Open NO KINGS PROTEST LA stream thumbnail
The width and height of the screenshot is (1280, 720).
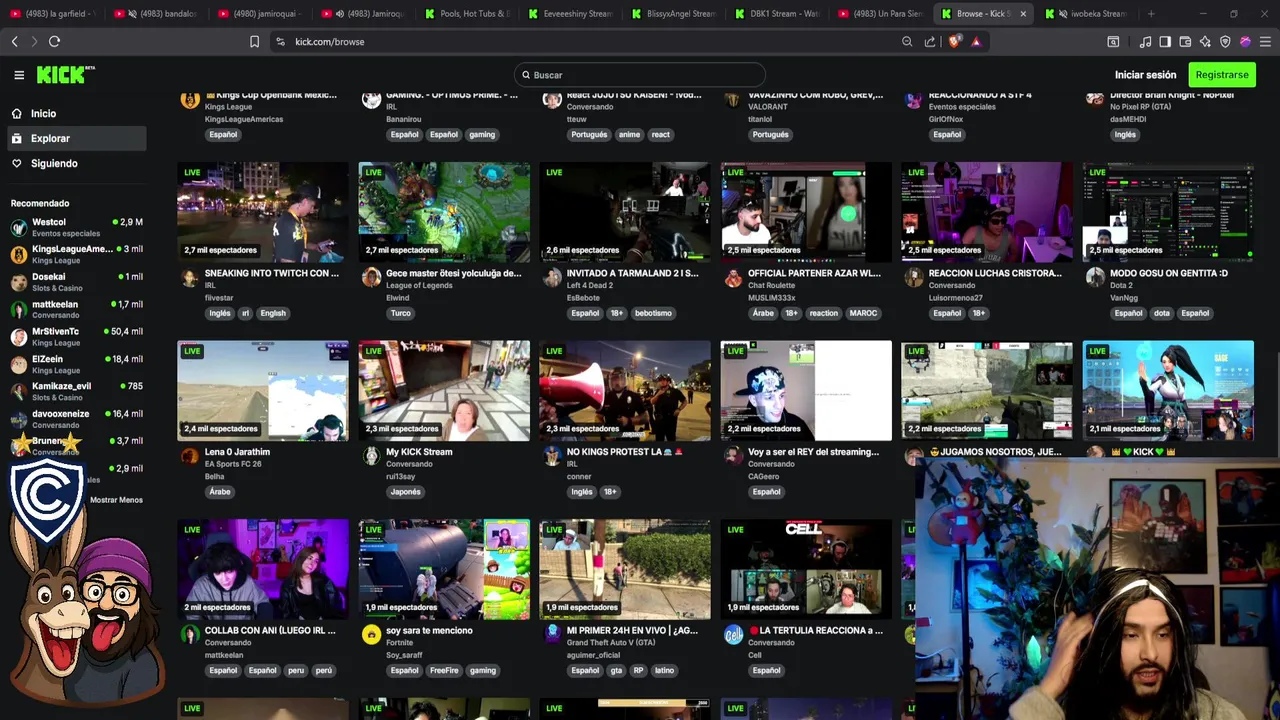pyautogui.click(x=625, y=390)
